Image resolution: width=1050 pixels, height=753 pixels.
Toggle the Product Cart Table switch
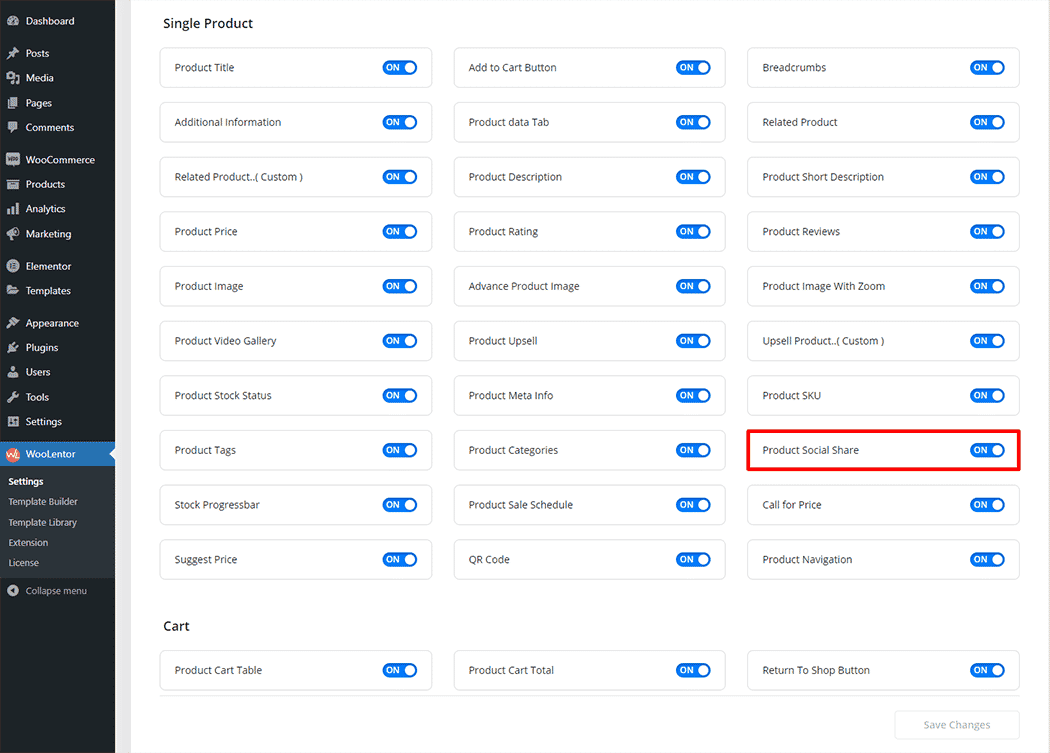(x=399, y=670)
